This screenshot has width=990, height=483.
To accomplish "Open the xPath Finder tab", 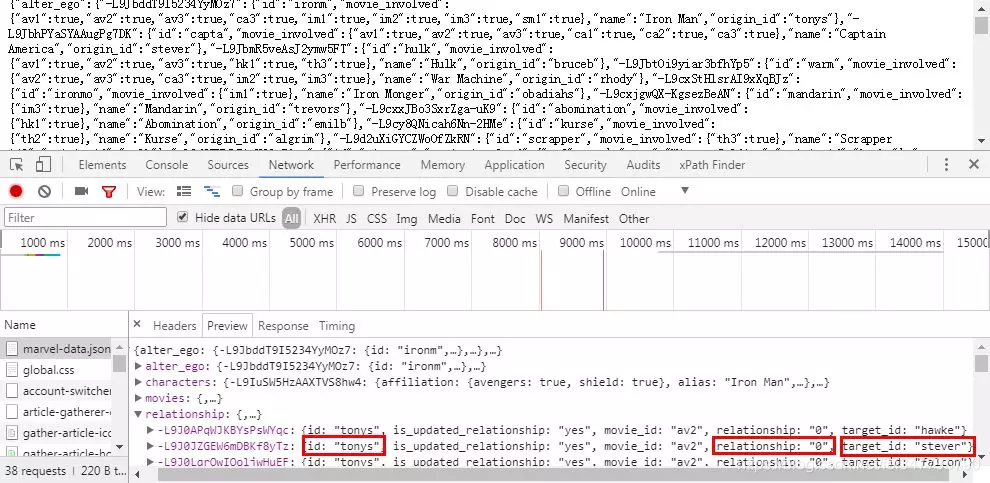I will [712, 165].
